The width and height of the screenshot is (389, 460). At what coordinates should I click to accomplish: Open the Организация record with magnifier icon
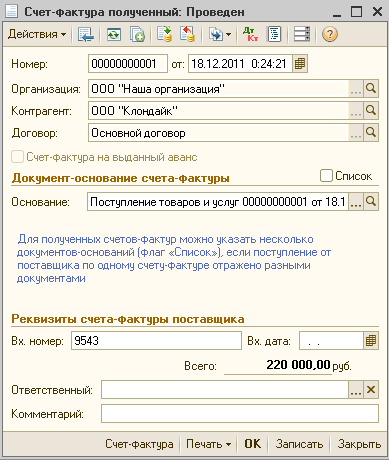pos(371,89)
